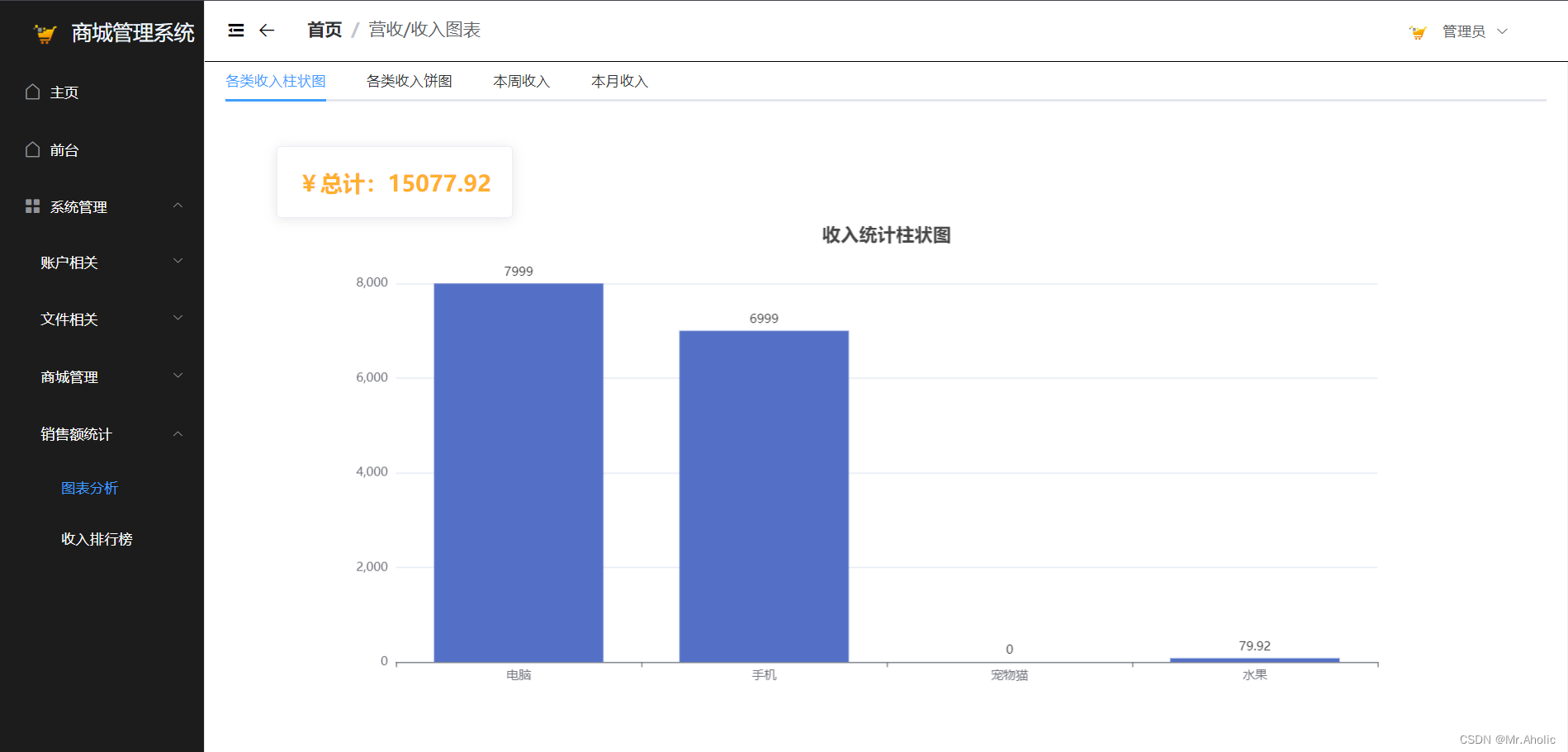This screenshot has width=1568, height=752.
Task: Open the 主页 sidebar item
Action: tap(102, 92)
